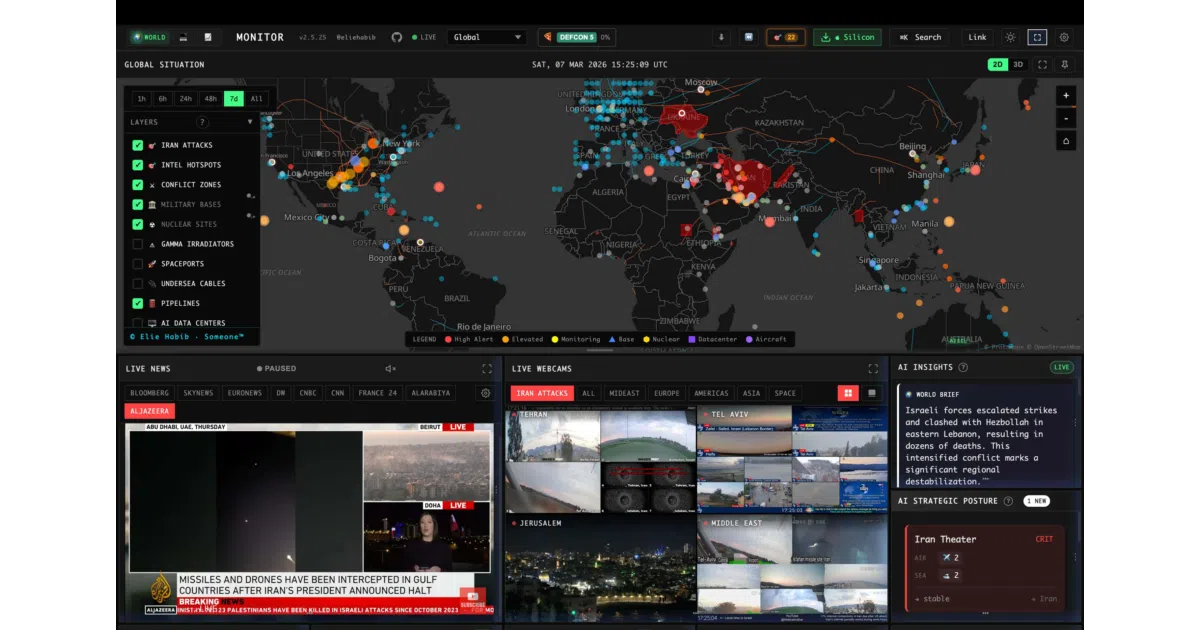The image size is (1200, 630).
Task: Expand the Live News panel fullscreen icon
Action: pyautogui.click(x=486, y=368)
